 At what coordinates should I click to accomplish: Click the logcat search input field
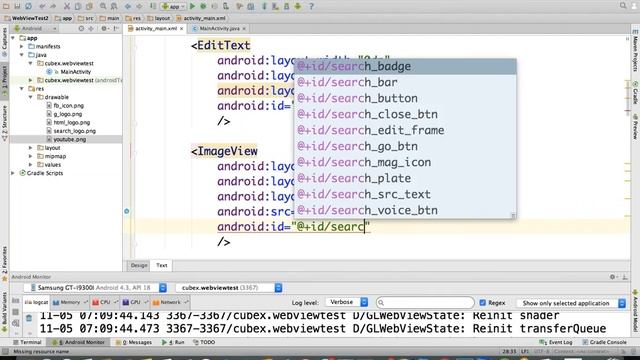(x=425, y=302)
